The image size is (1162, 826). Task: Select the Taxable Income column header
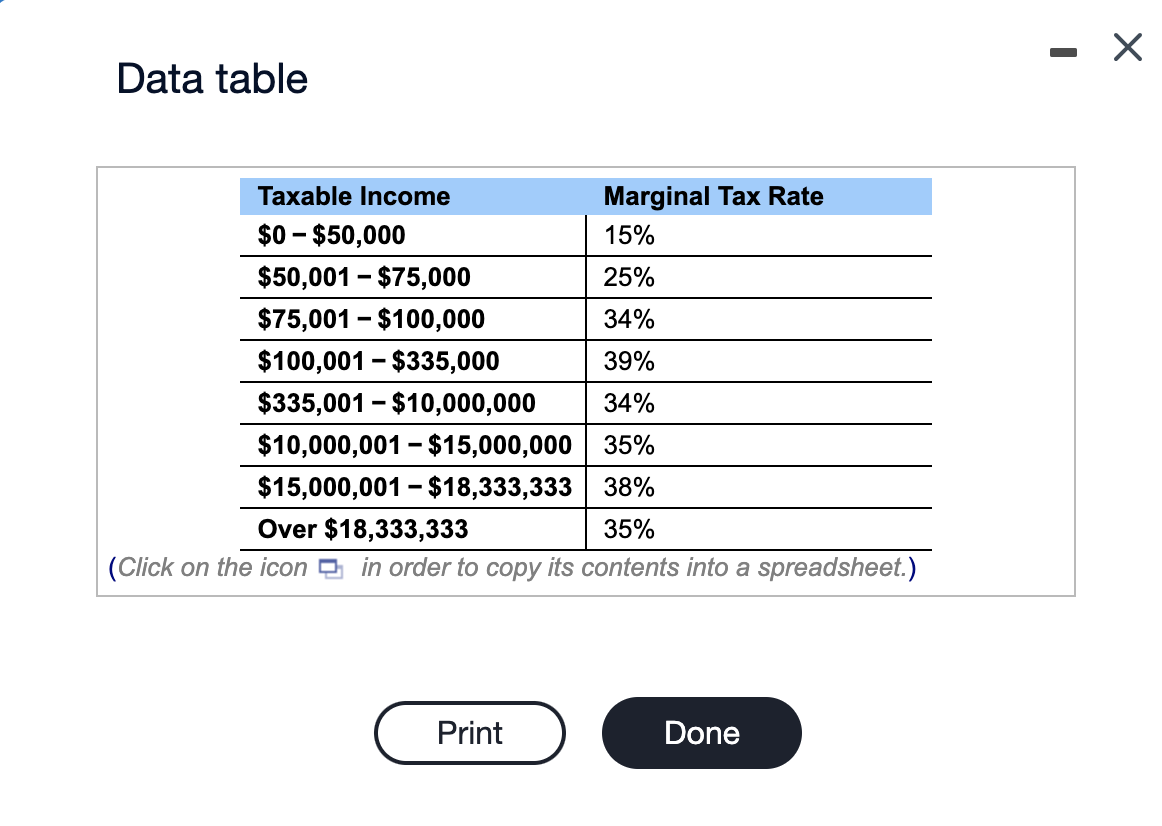(353, 196)
